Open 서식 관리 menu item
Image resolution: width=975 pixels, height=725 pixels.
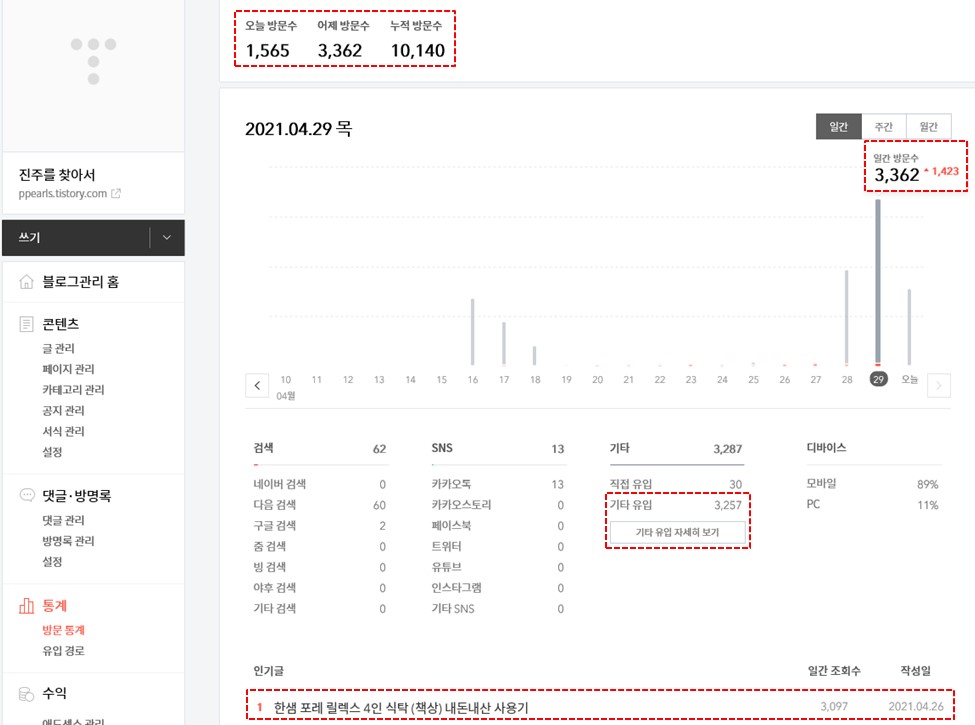coord(63,431)
